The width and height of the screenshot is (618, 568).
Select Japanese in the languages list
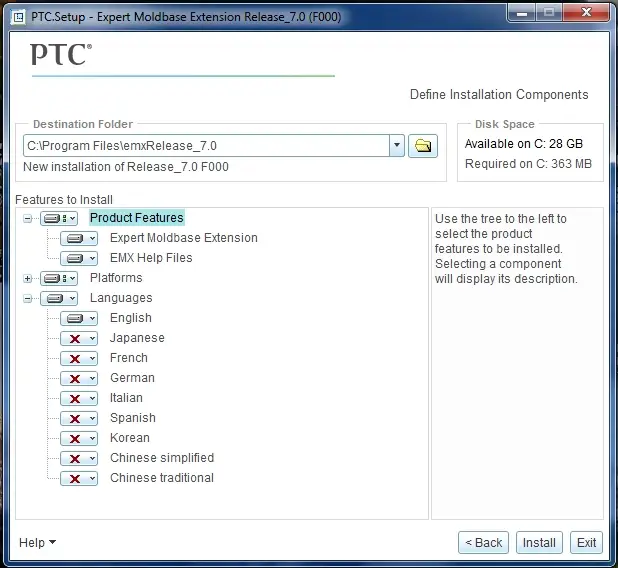coord(137,338)
